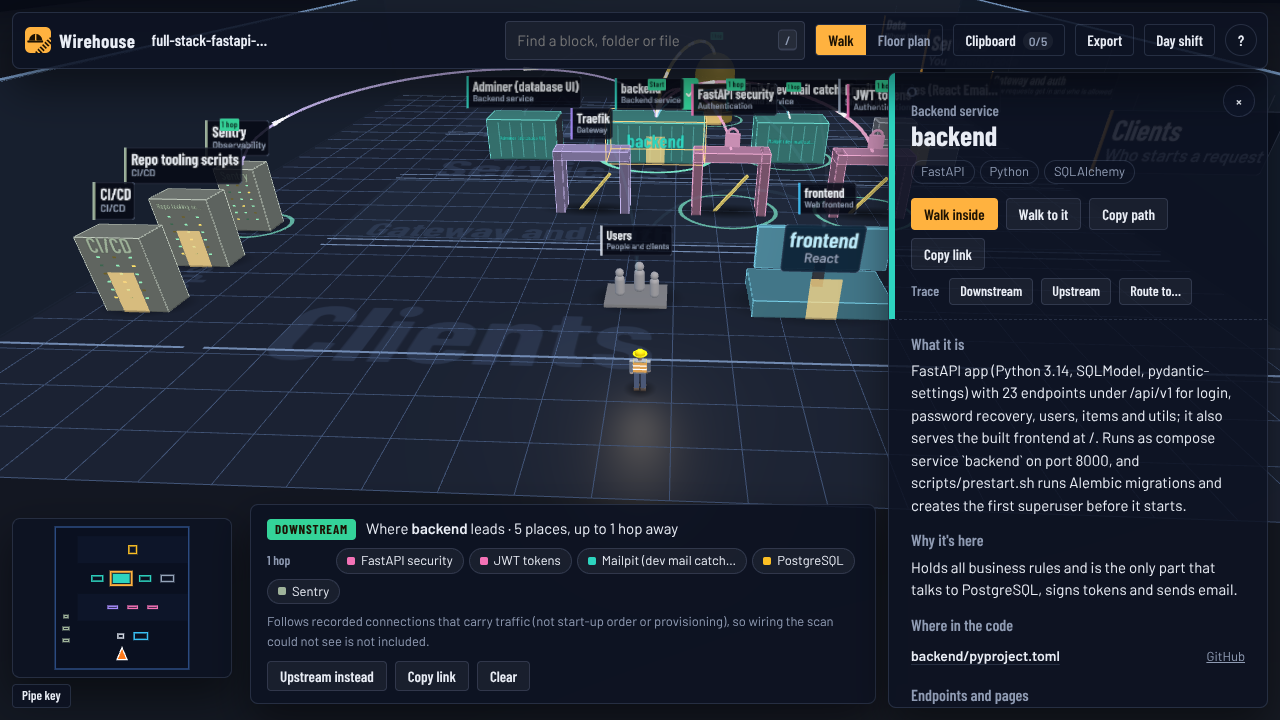Image resolution: width=1280 pixels, height=720 pixels.
Task: Toggle the Day shift lighting
Action: tap(1179, 41)
